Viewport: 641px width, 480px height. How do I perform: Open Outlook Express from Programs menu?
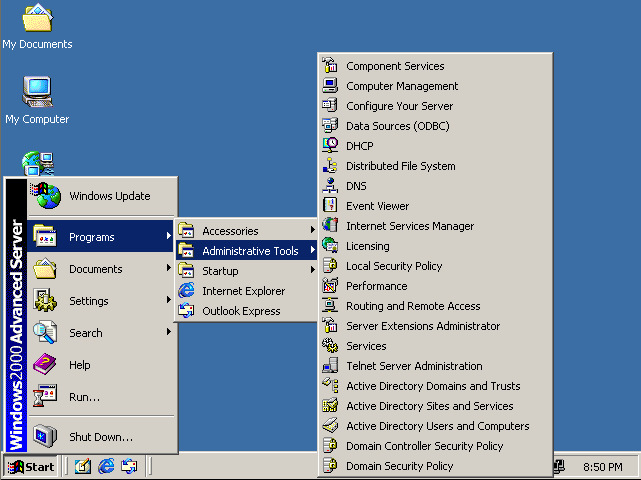(247, 311)
